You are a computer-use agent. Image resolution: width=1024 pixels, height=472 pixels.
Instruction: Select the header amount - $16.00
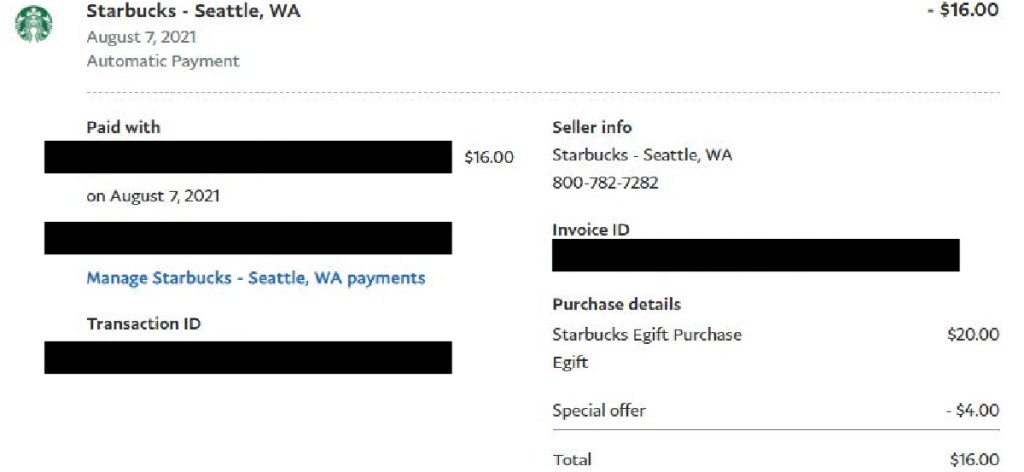(963, 11)
